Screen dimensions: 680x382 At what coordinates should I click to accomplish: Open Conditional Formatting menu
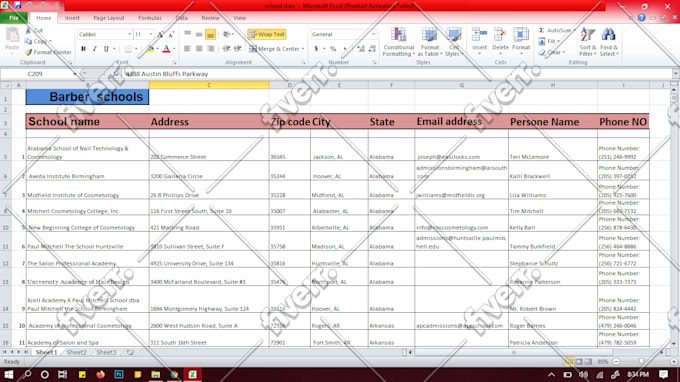[x=399, y=42]
